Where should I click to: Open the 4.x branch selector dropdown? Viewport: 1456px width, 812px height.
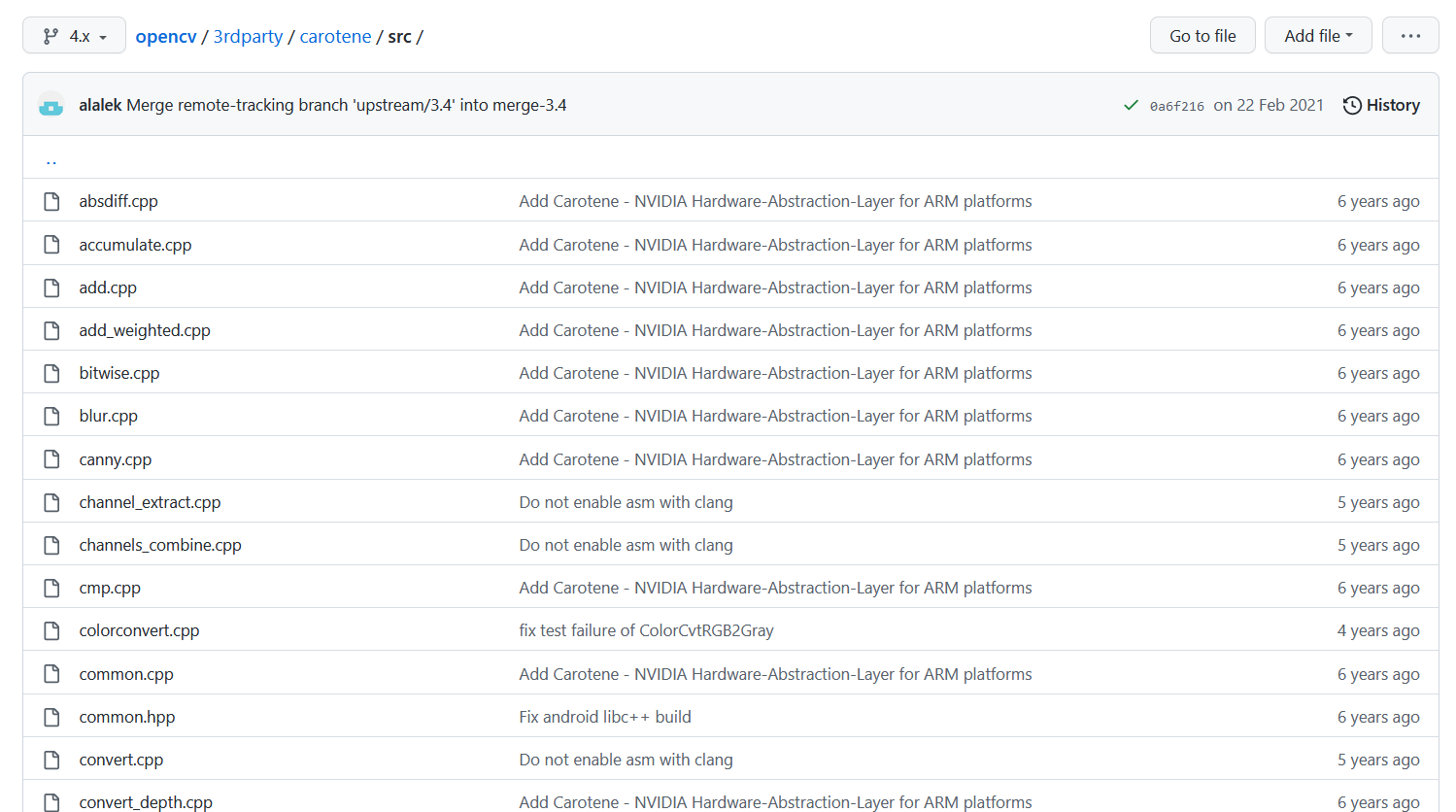click(x=74, y=36)
